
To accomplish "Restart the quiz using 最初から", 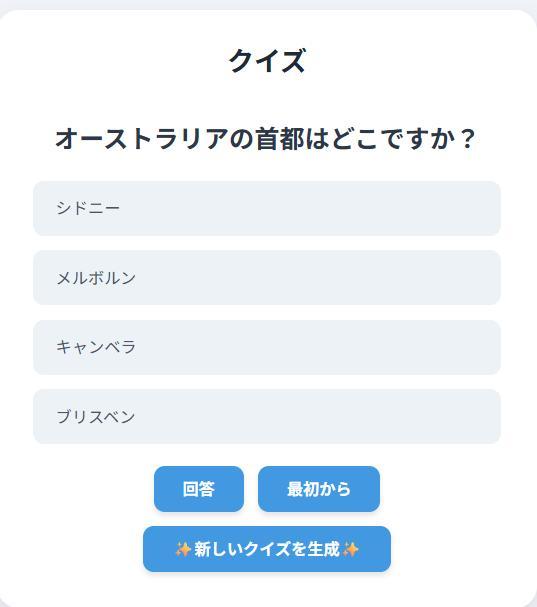I will click(319, 489).
